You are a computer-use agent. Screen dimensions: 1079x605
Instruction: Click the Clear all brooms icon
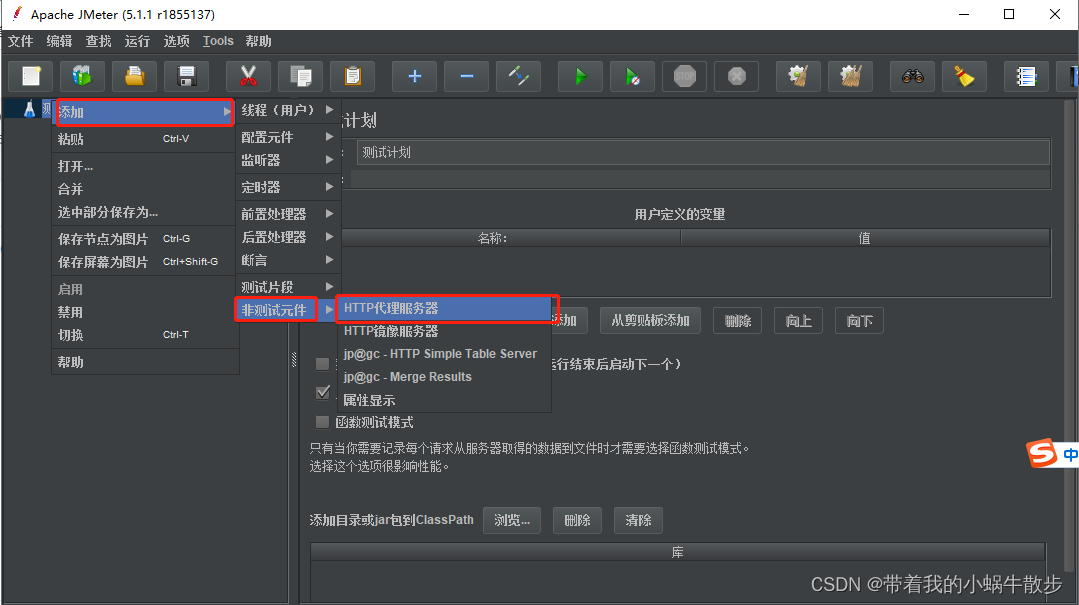[x=851, y=76]
